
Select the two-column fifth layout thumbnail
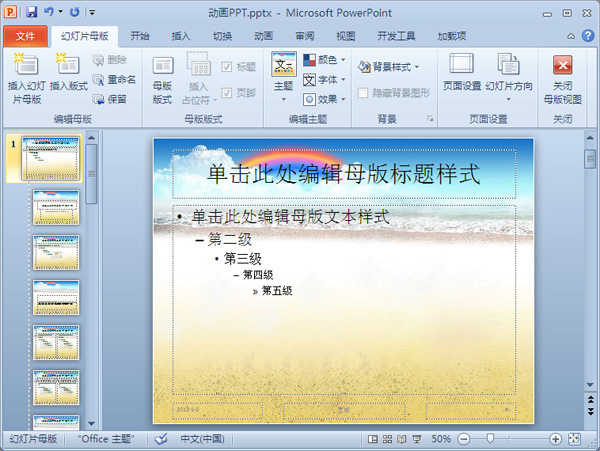coord(56,342)
